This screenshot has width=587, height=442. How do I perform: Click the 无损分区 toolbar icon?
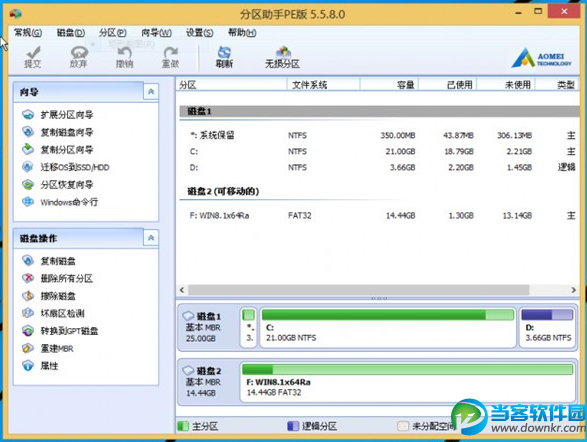tap(283, 57)
